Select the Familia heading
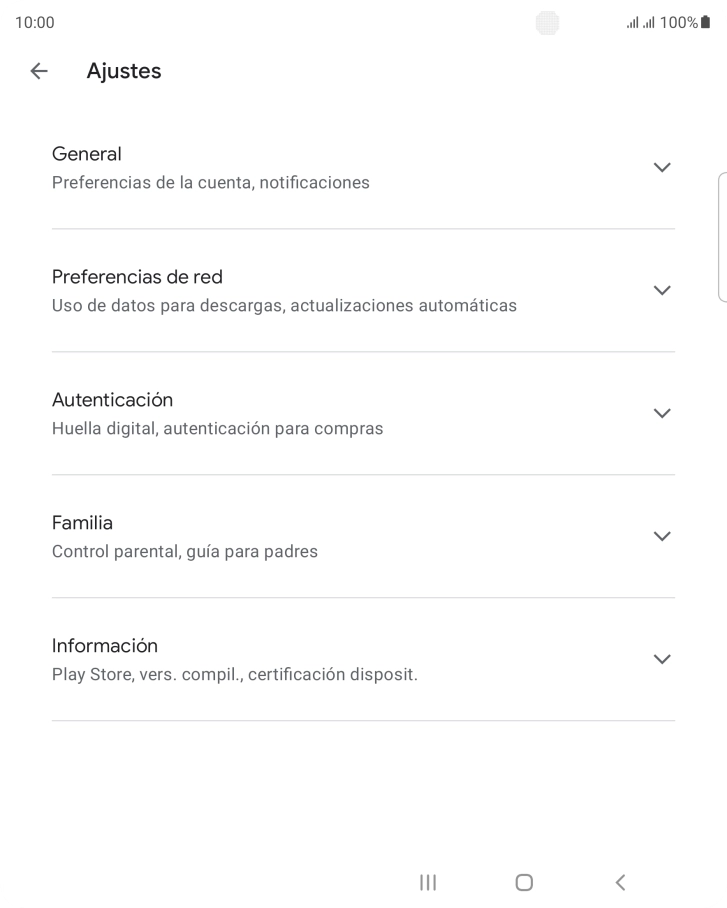Image resolution: width=727 pixels, height=908 pixels. pos(82,523)
